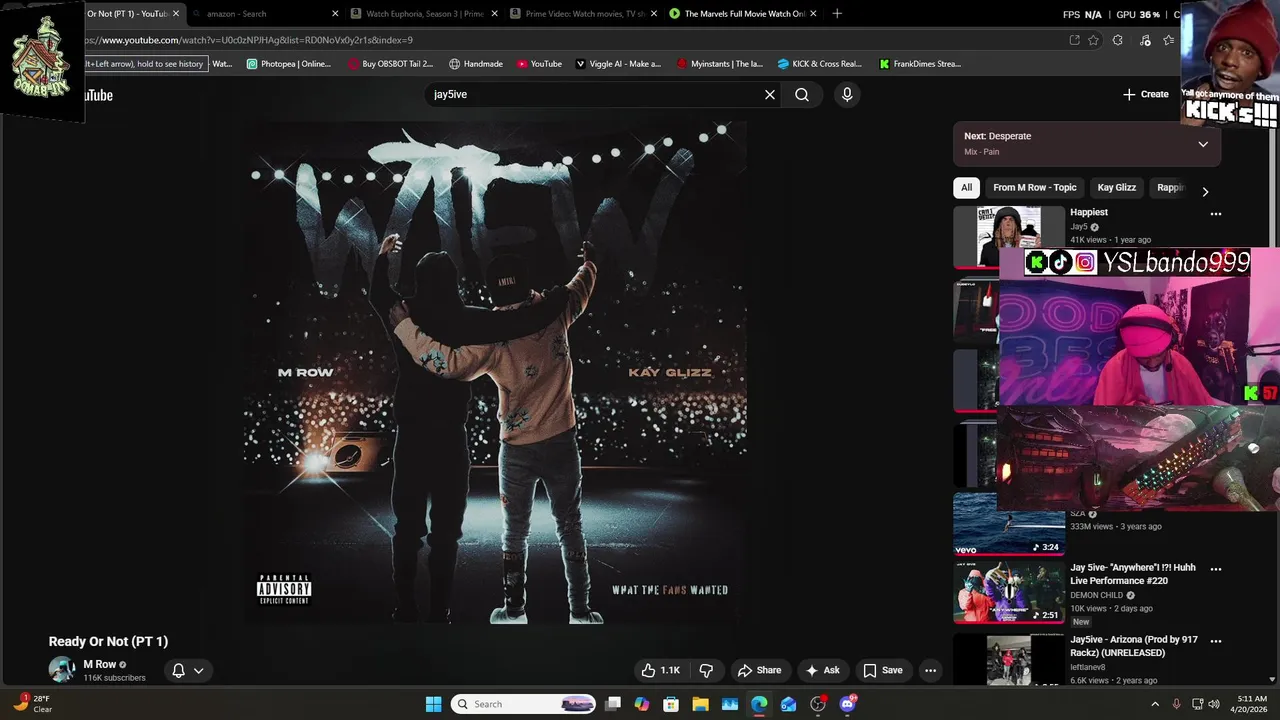Close the Ready Or Not browser tab
Screen dimensions: 1280x720
(176, 14)
